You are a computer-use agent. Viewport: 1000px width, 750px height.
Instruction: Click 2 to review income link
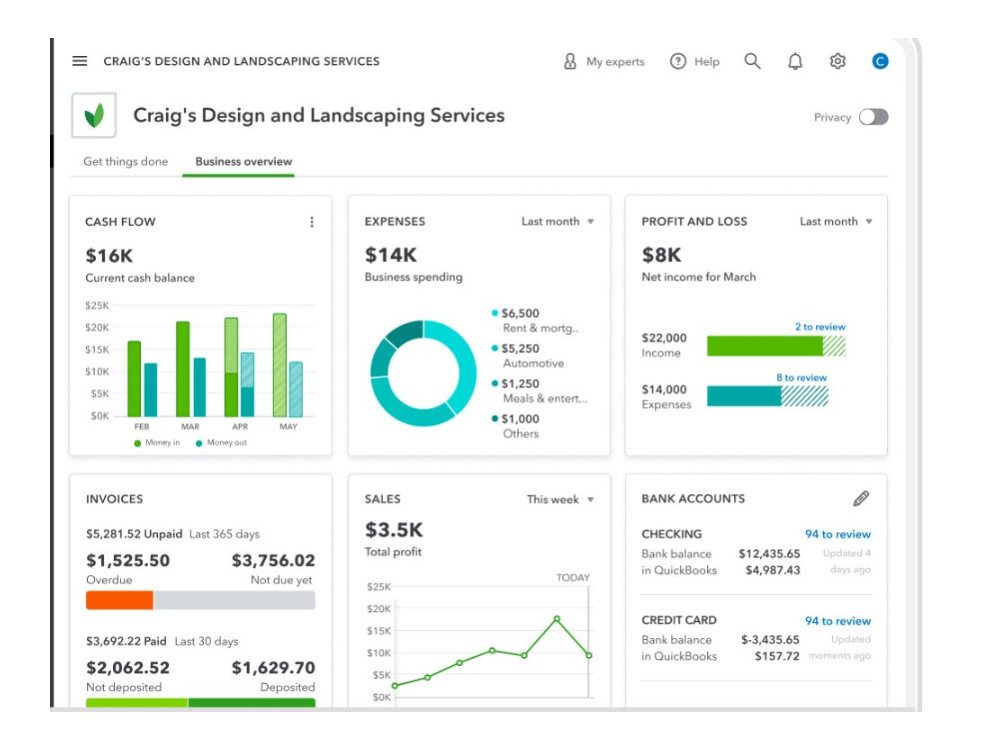tap(820, 327)
